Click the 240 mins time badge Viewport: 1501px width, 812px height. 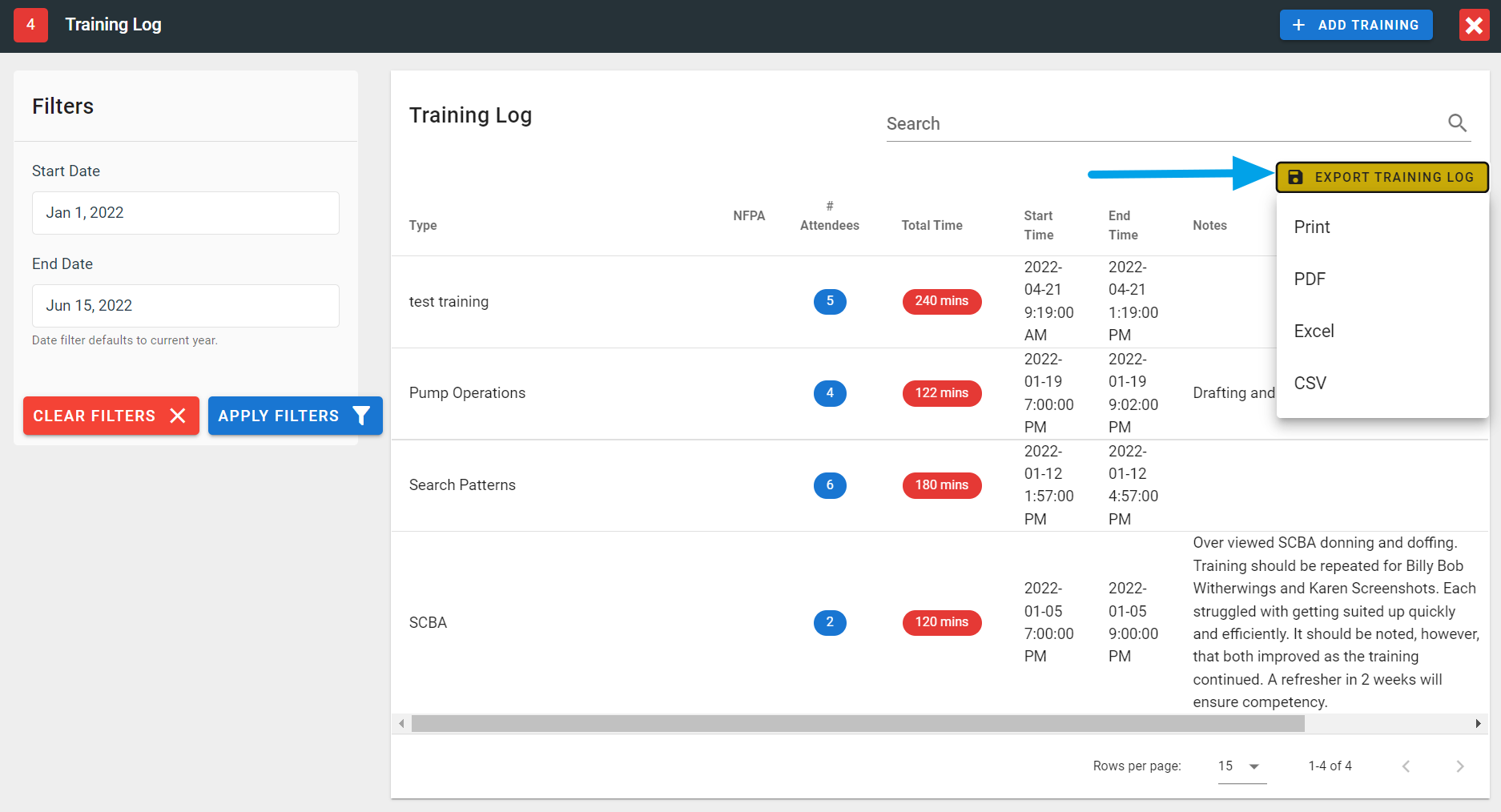[941, 301]
